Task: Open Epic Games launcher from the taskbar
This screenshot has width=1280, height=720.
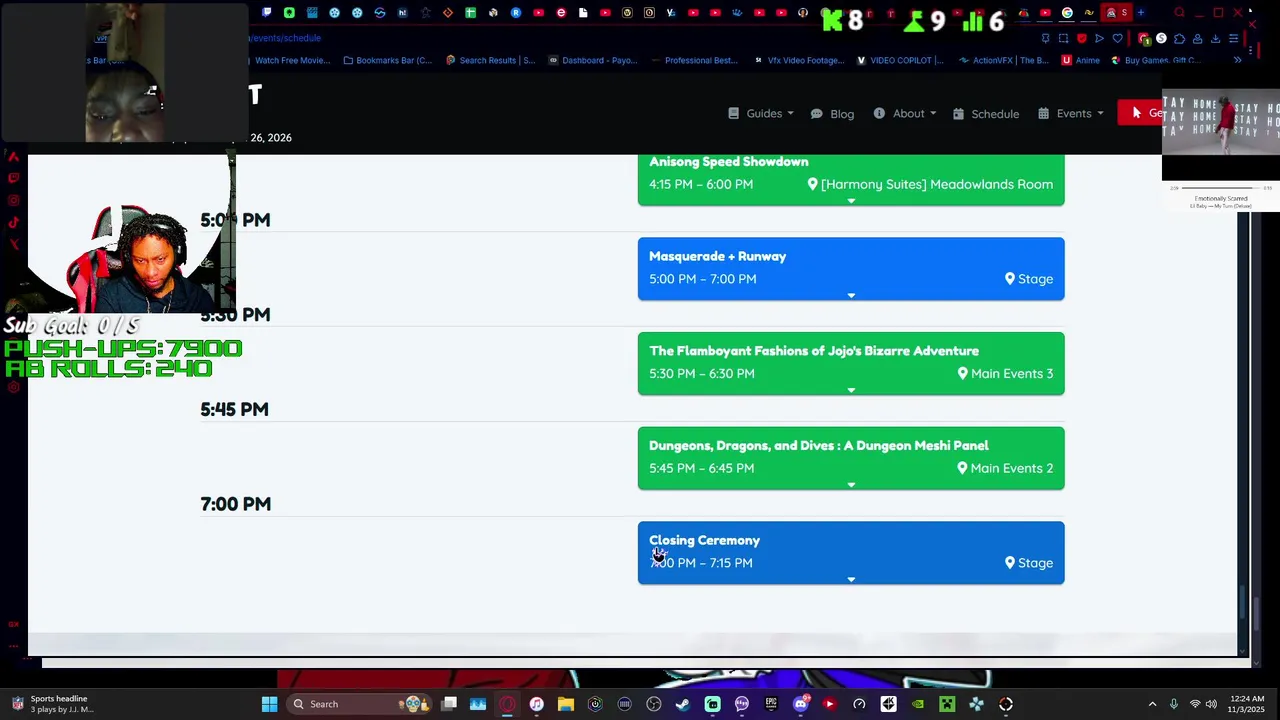Action: [x=771, y=704]
